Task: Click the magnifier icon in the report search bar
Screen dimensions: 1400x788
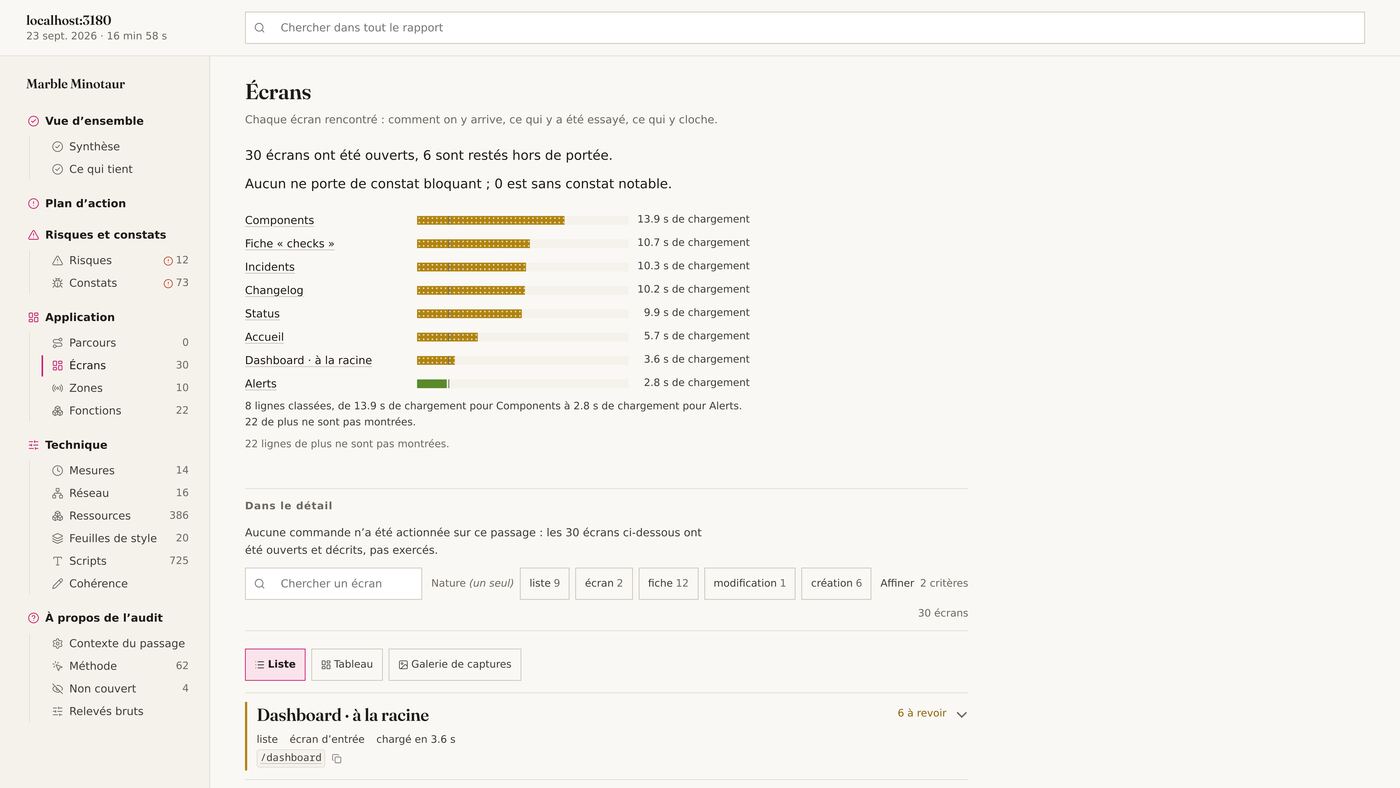Action: (260, 28)
